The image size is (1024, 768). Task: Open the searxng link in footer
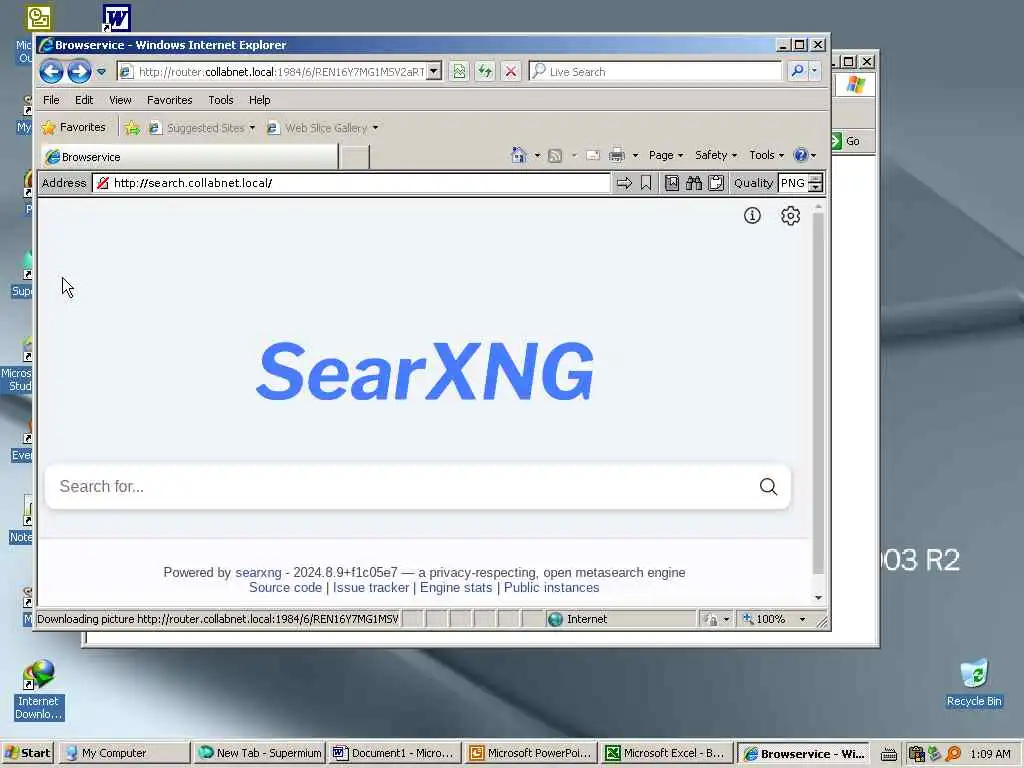tap(258, 572)
